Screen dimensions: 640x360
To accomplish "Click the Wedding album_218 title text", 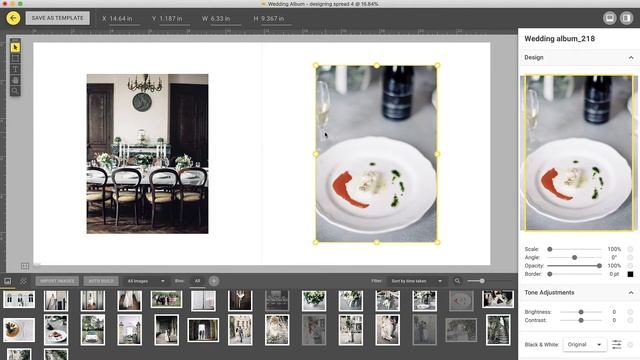I will (559, 39).
